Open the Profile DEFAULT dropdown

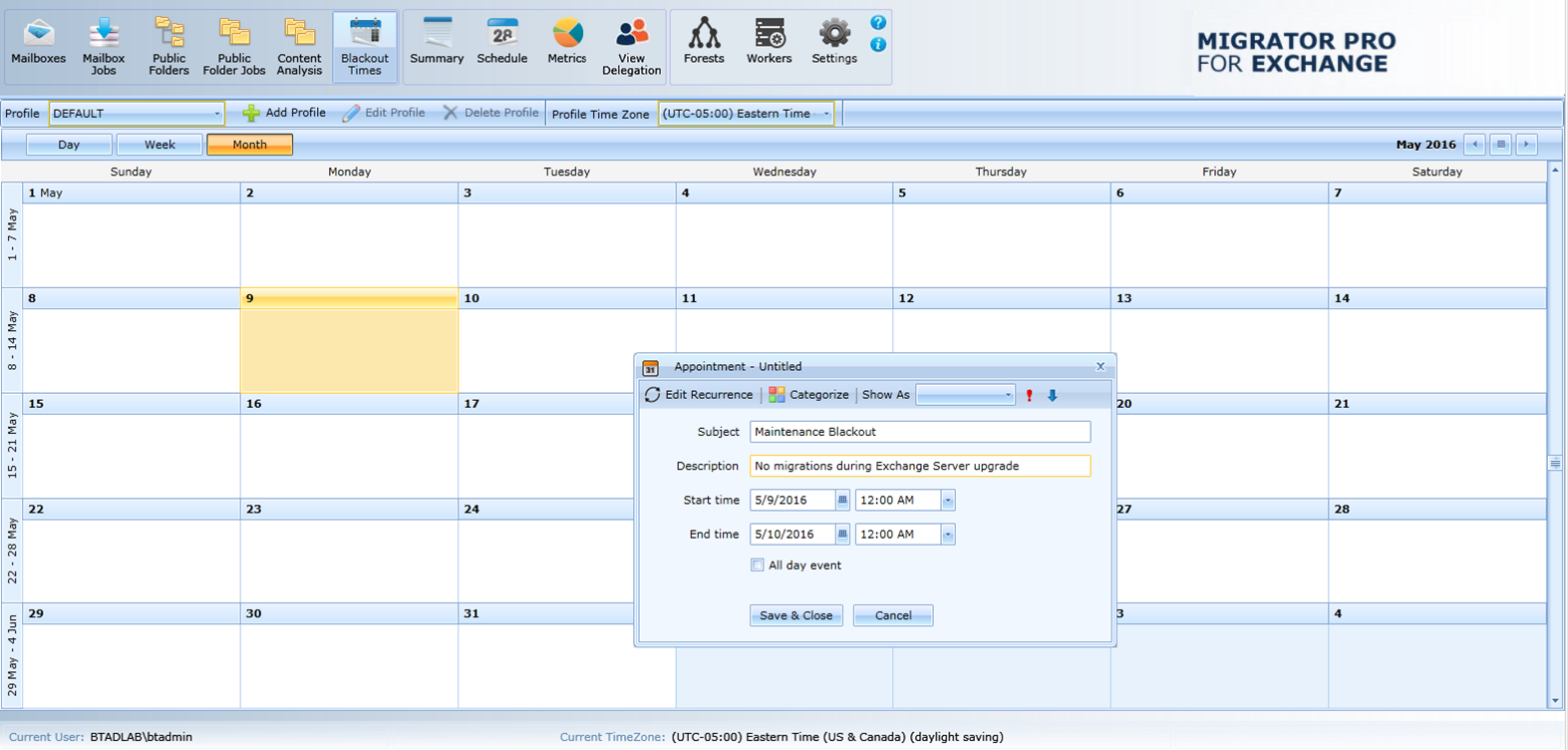[x=137, y=114]
